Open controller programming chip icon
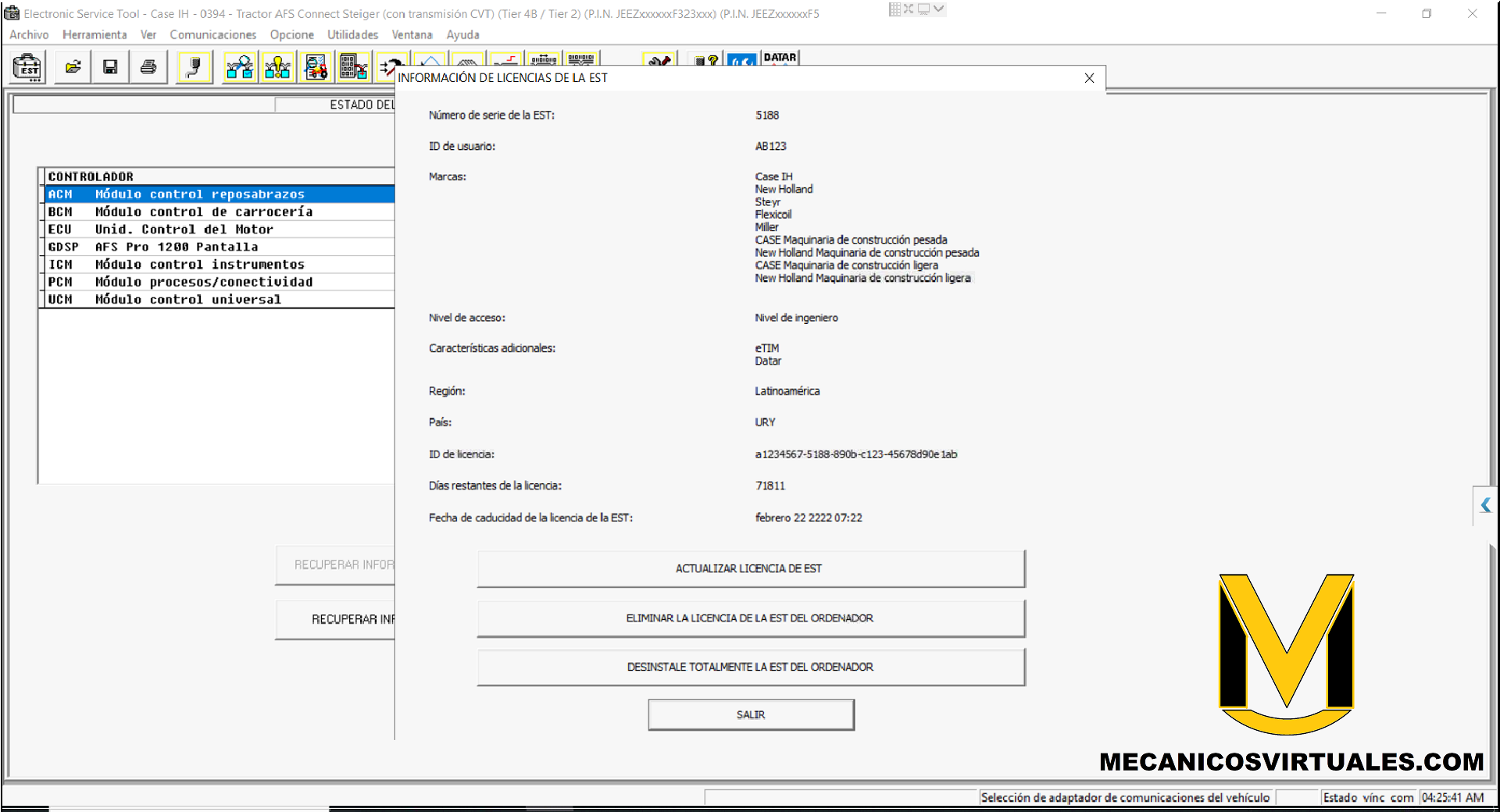Screen dimensions: 1500x812 click(353, 67)
